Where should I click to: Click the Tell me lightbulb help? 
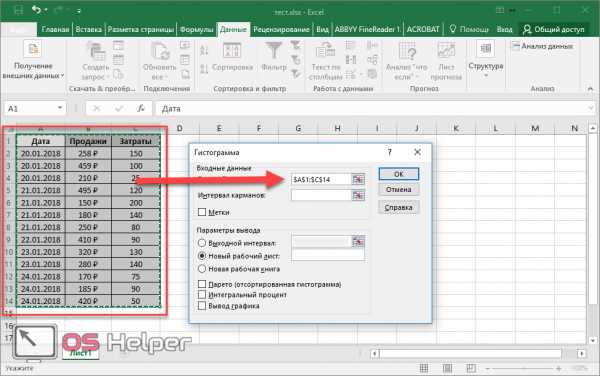click(x=468, y=29)
